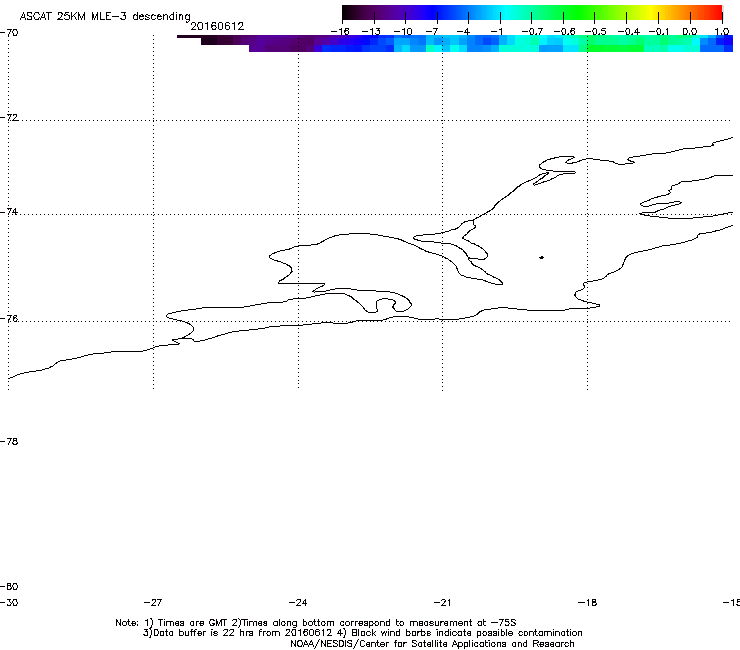This screenshot has height=650, width=740.
Task: Click the "-74" latitude axis label
Action: tap(9, 212)
